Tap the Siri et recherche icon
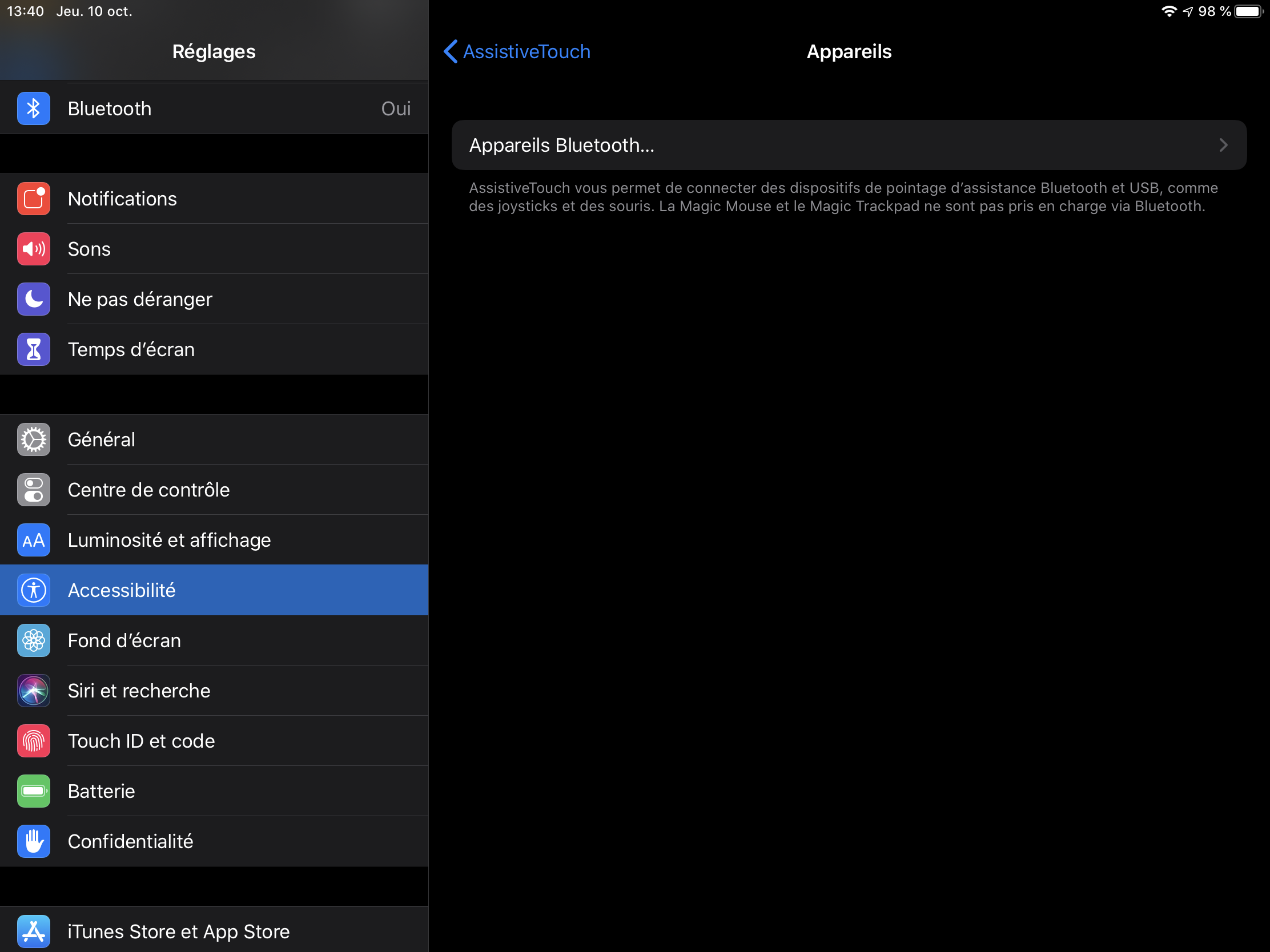This screenshot has width=1270, height=952. click(33, 691)
